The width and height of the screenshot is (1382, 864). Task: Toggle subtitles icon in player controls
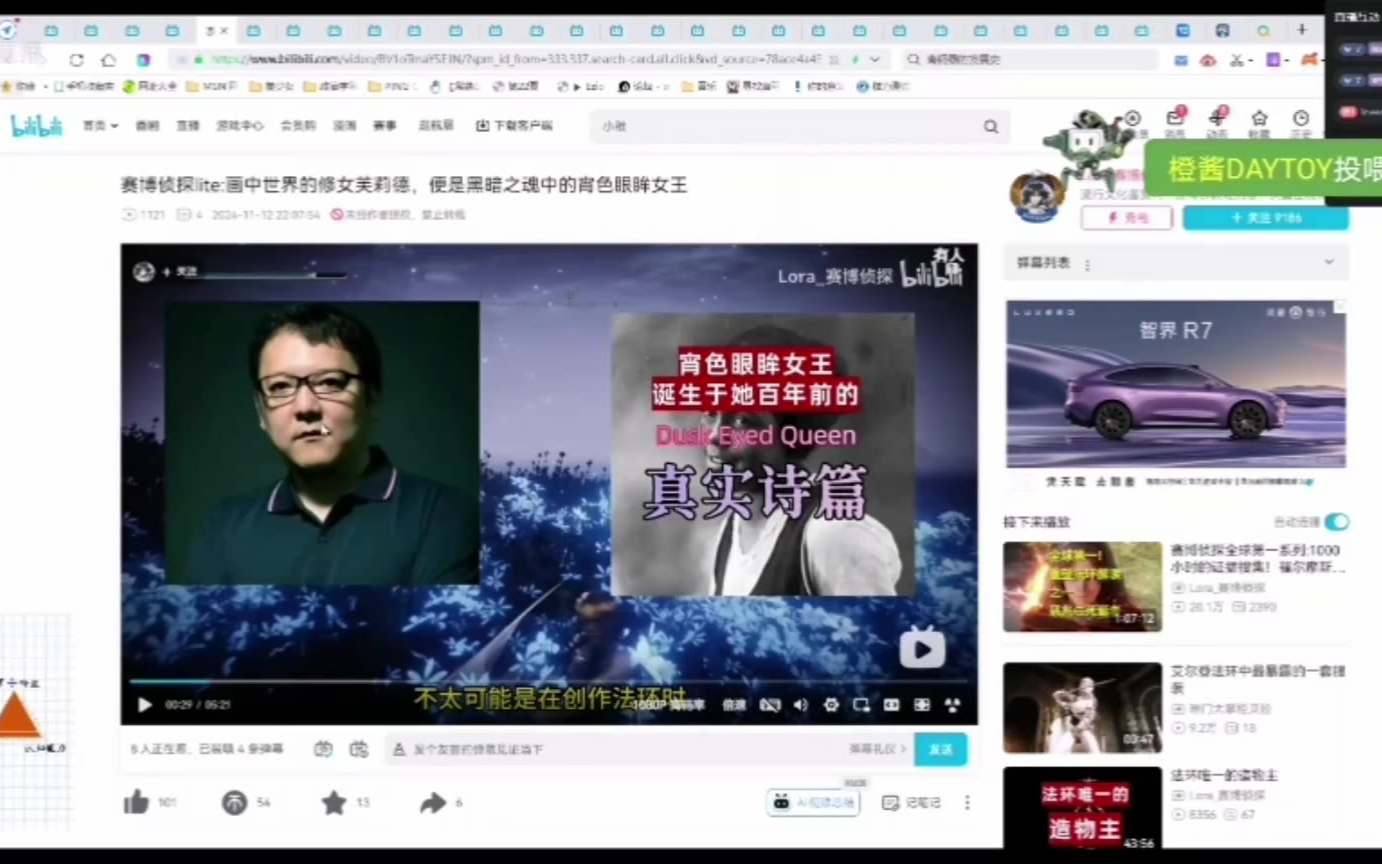click(x=769, y=705)
